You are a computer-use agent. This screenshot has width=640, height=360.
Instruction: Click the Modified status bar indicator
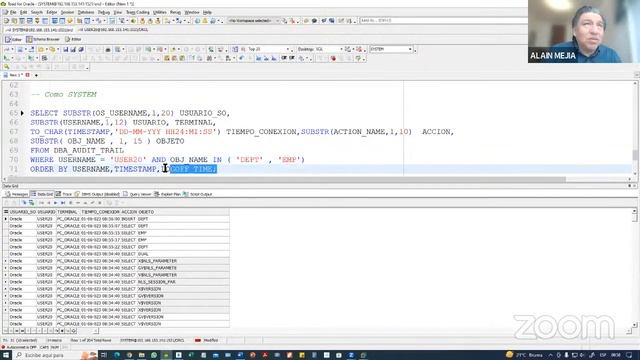207,340
